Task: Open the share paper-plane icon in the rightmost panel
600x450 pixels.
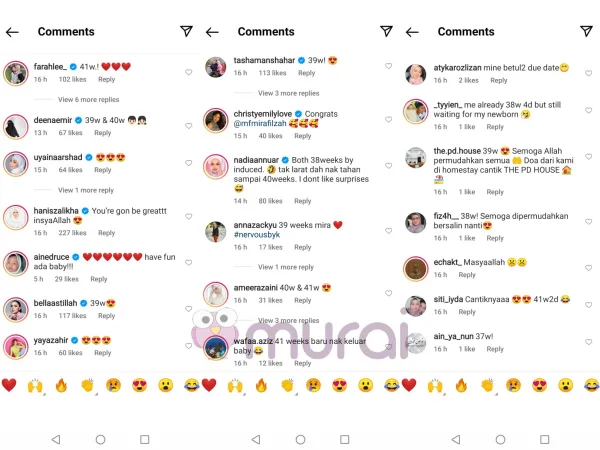Action: pyautogui.click(x=586, y=31)
